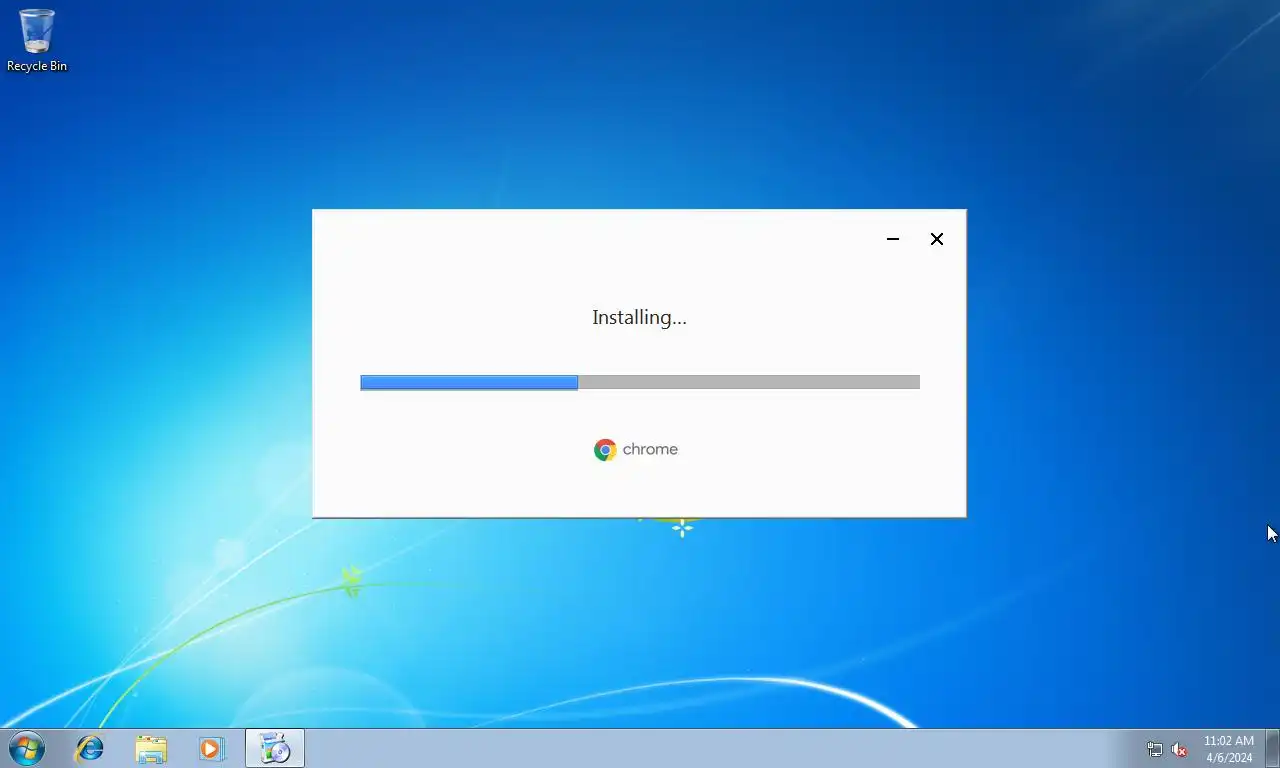Viewport: 1280px width, 768px height.
Task: Open Windows Explorer folder in taskbar
Action: [151, 748]
